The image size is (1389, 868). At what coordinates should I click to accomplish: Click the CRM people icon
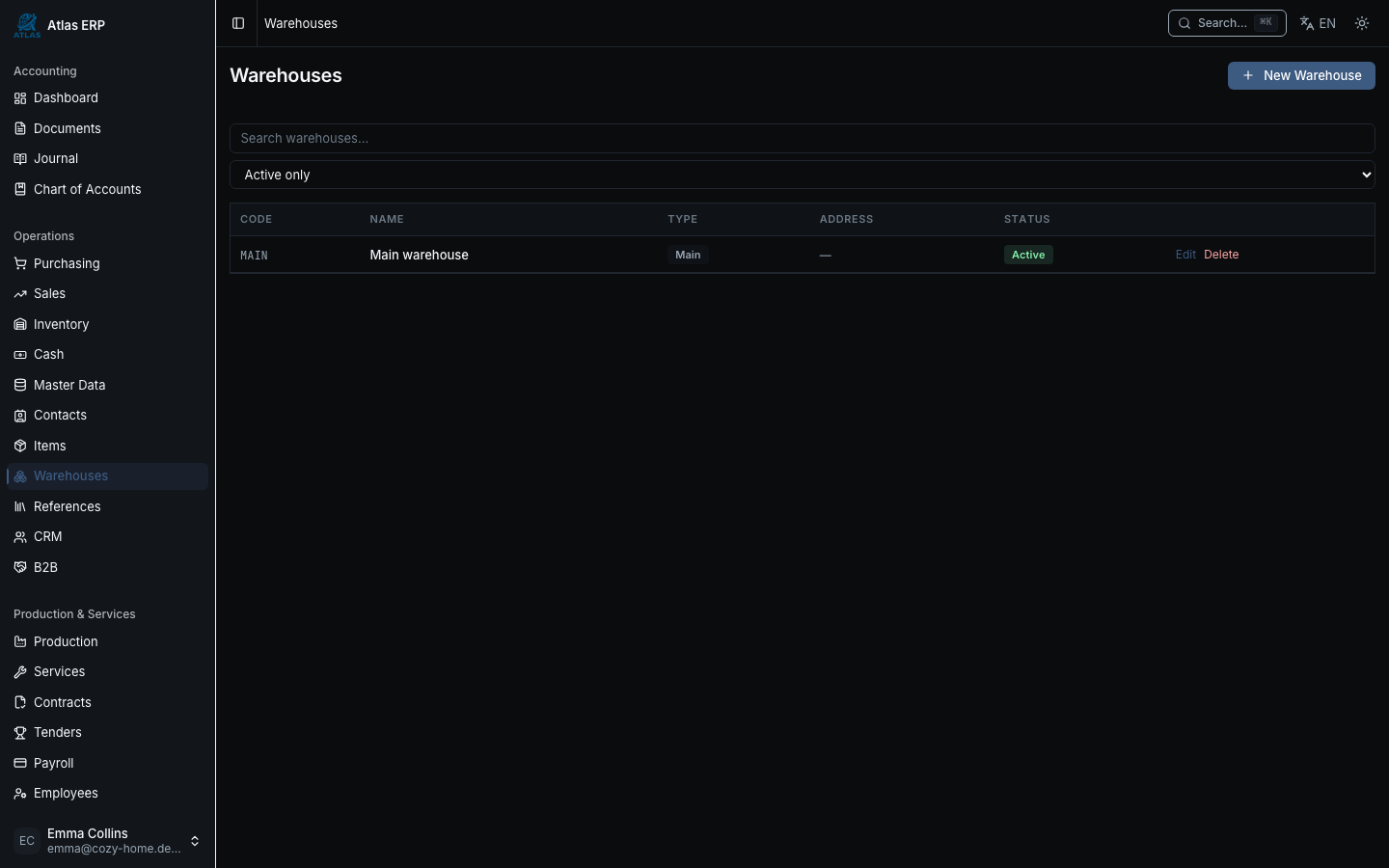click(20, 537)
